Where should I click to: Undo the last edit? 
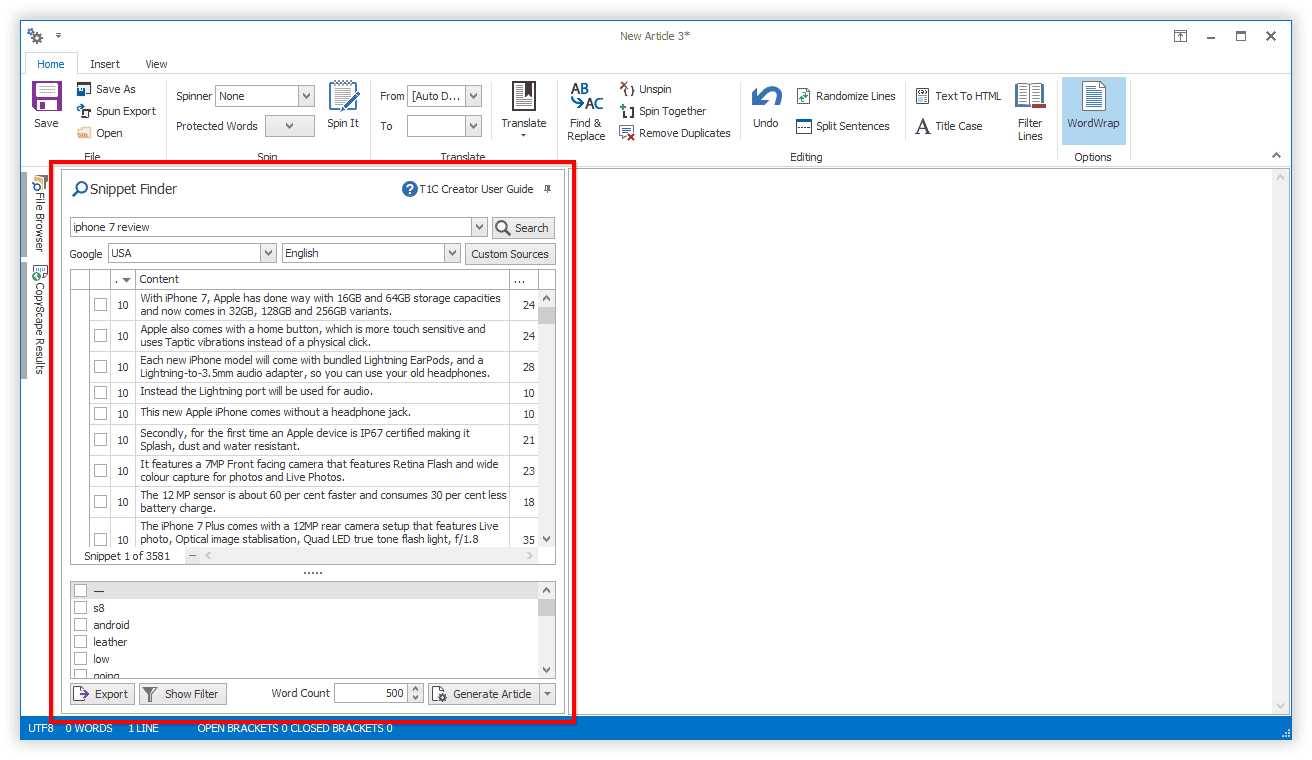pos(766,107)
